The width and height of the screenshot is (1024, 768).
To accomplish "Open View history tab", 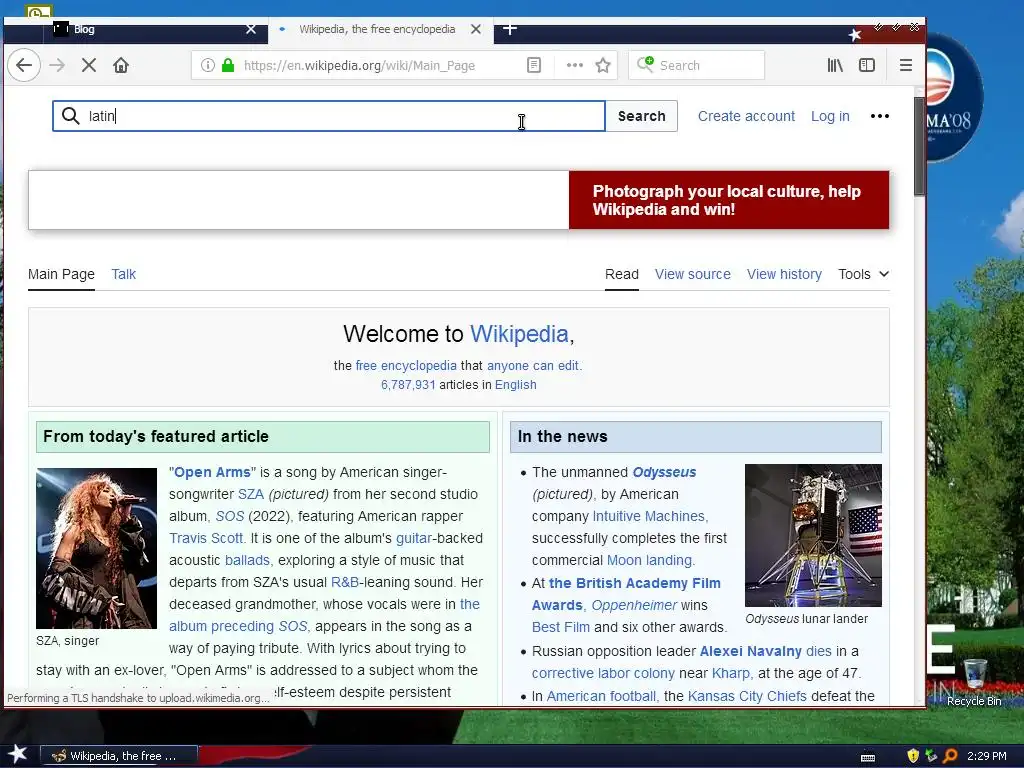I will pyautogui.click(x=784, y=274).
